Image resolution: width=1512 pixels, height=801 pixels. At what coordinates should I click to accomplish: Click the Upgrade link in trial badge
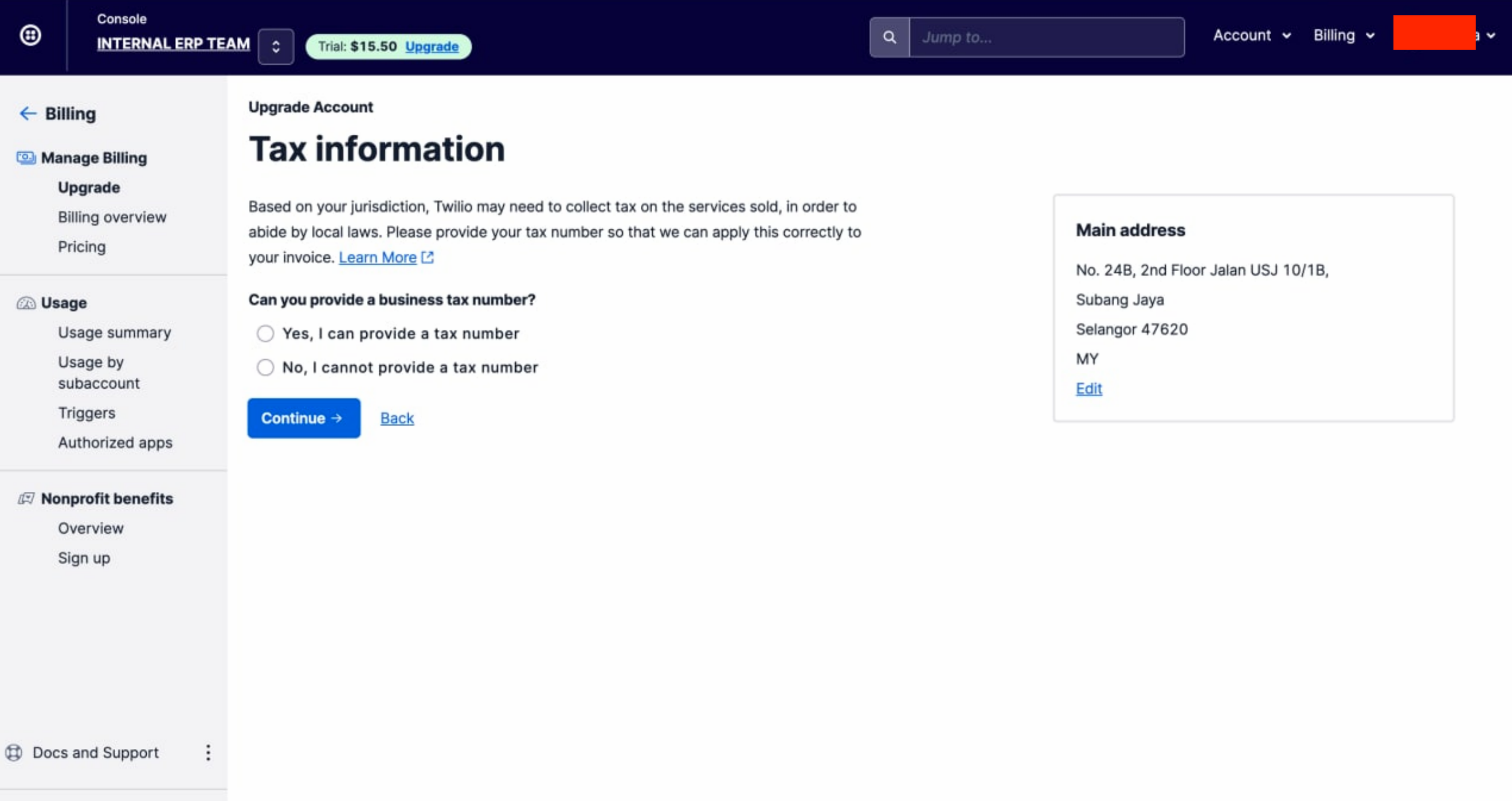point(432,46)
